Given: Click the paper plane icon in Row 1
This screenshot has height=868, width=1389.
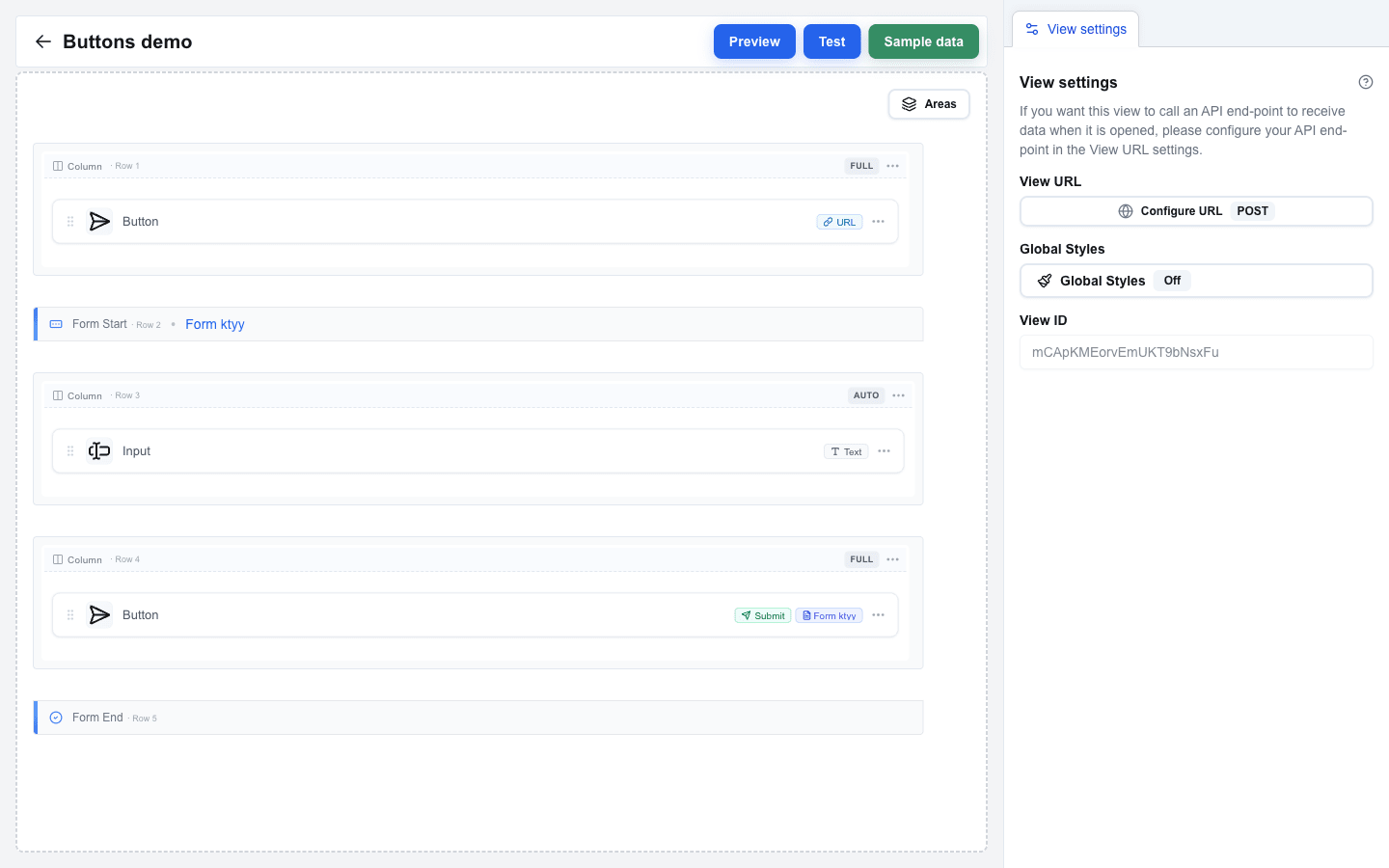Looking at the screenshot, I should point(99,222).
